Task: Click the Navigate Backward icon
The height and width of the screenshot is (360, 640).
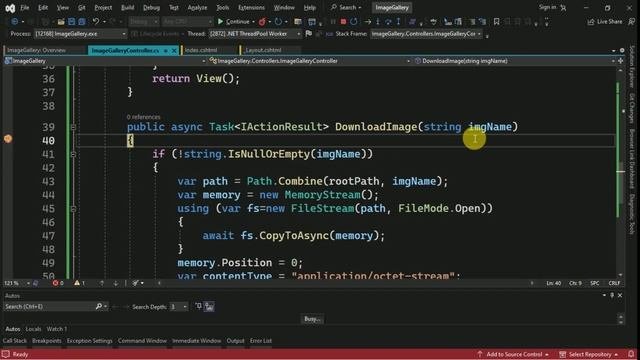Action: click(x=15, y=22)
